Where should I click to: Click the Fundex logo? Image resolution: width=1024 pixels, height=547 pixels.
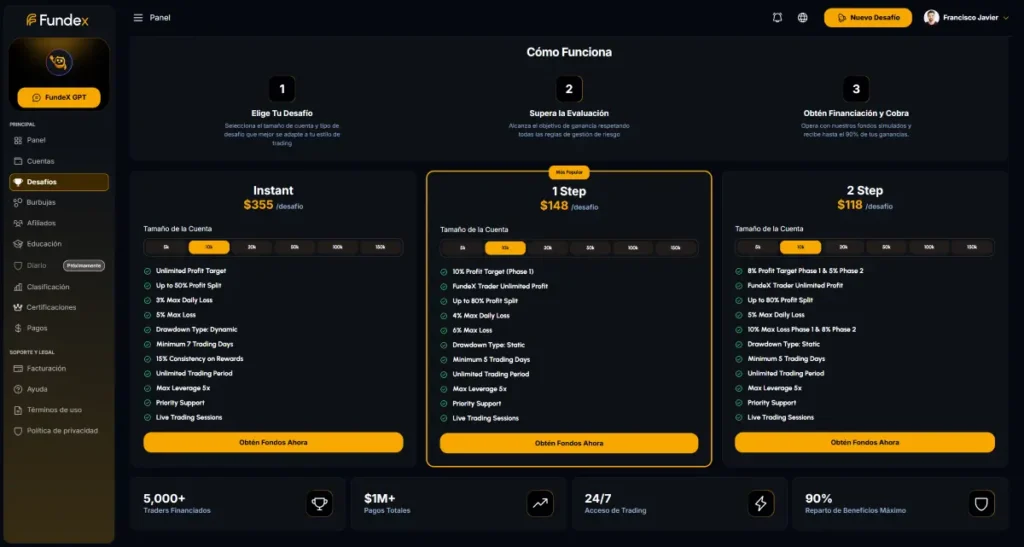tap(57, 20)
